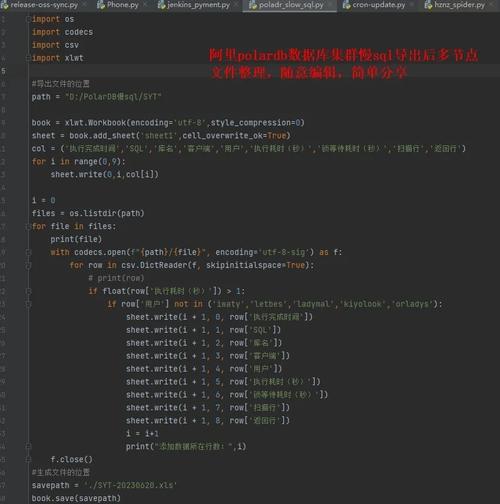Click the '#生成文件的位置' comment

61,472
